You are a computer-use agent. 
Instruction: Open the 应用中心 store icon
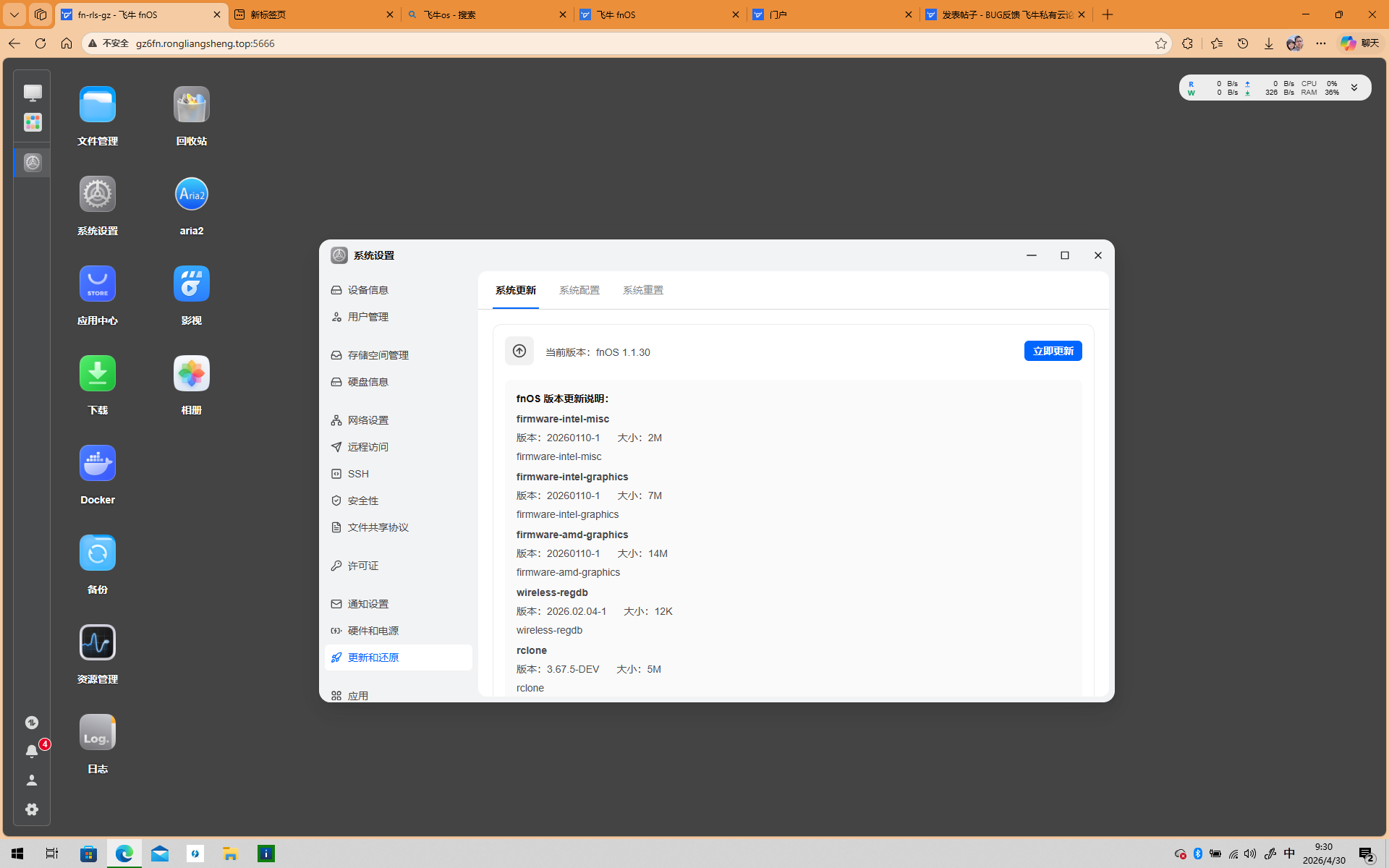tap(98, 284)
